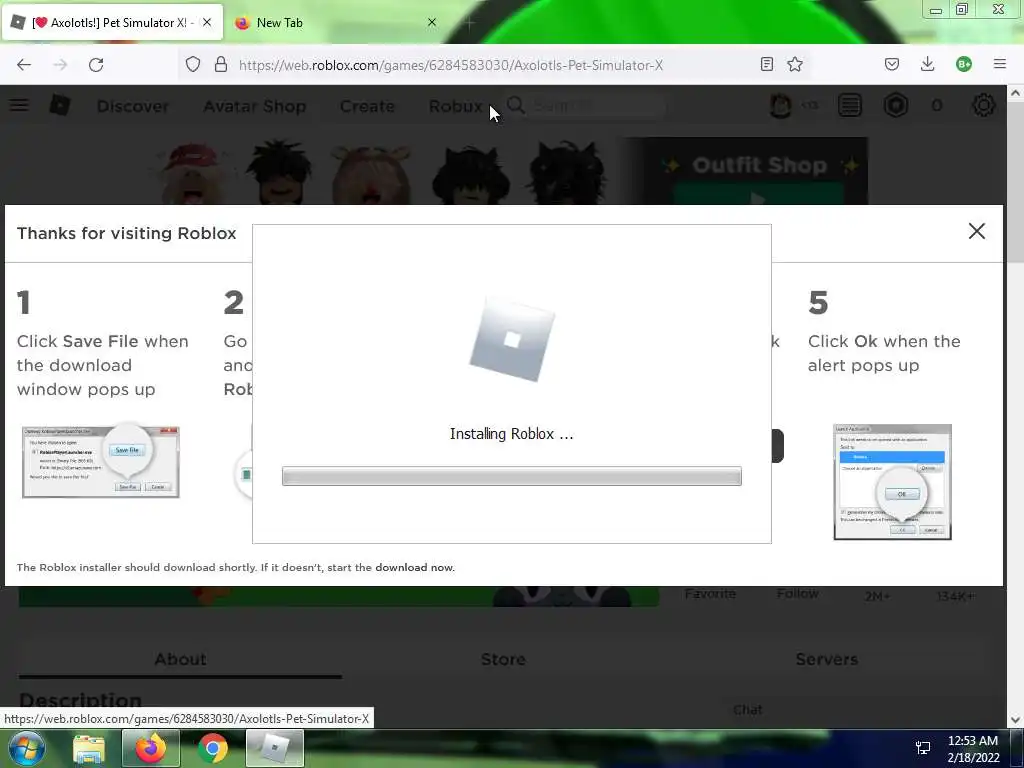Viewport: 1024px width, 768px height.
Task: Select the Servers tab on game page
Action: tap(826, 660)
